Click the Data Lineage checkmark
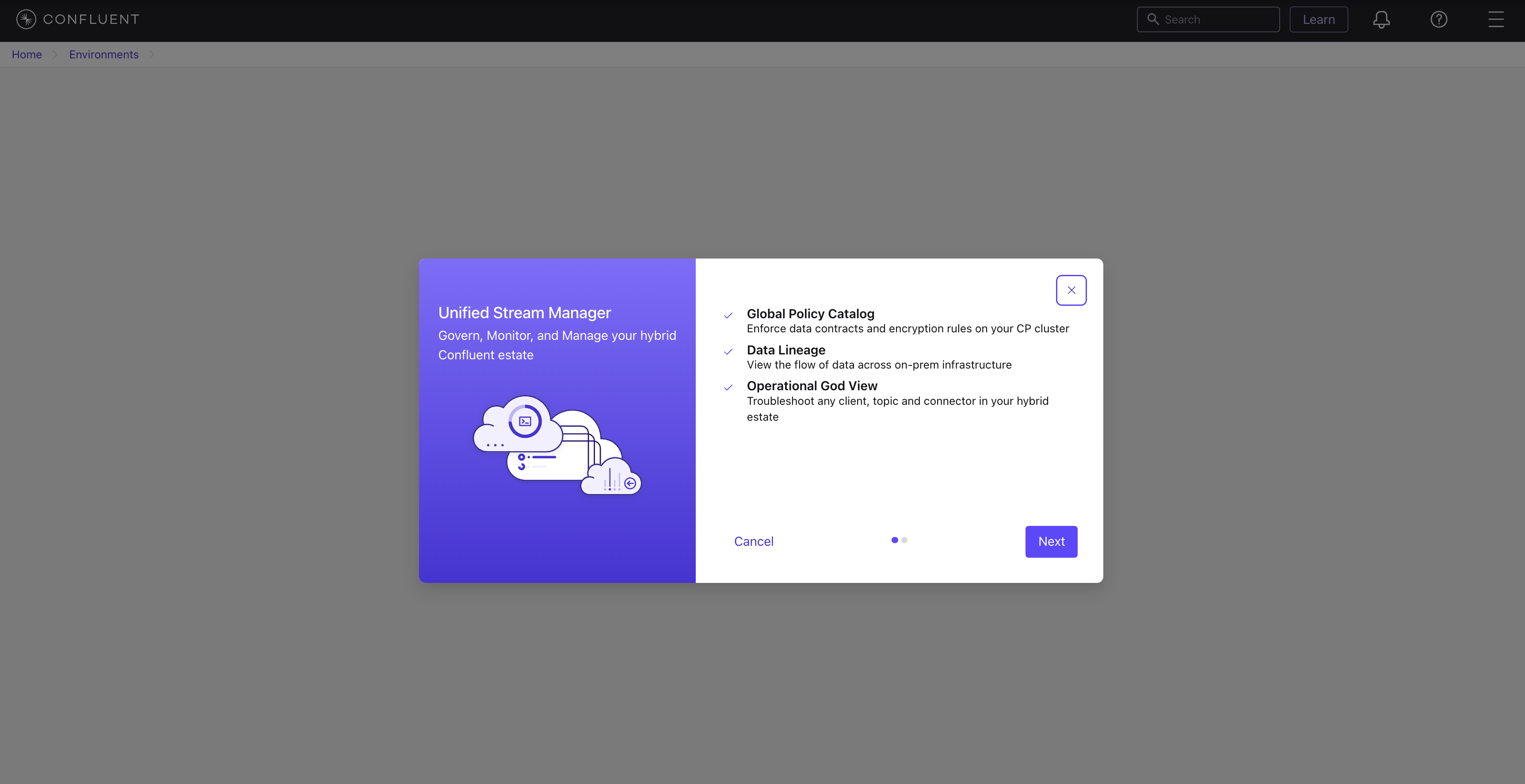 [728, 351]
